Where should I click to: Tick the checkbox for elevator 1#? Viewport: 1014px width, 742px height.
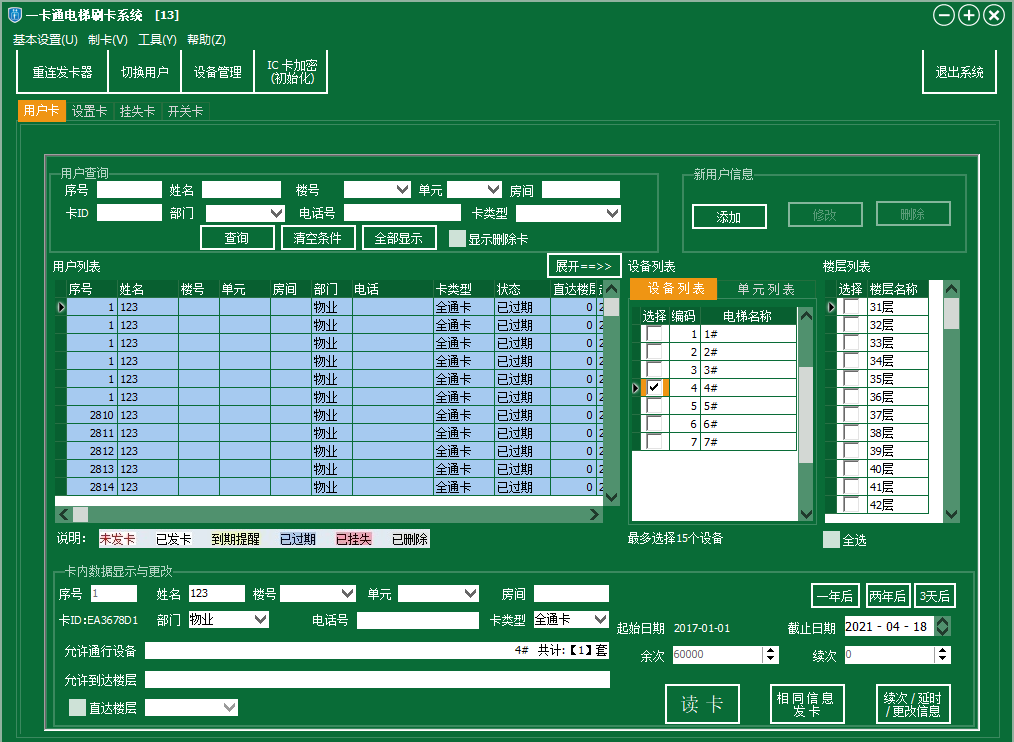pyautogui.click(x=654, y=333)
